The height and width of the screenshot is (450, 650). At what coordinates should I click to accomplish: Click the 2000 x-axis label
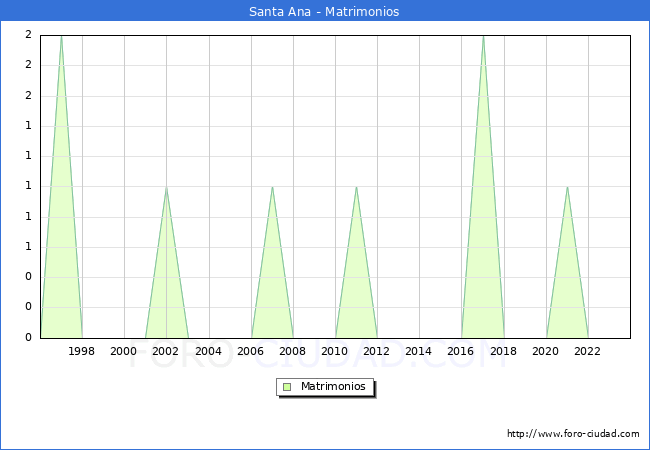124,351
